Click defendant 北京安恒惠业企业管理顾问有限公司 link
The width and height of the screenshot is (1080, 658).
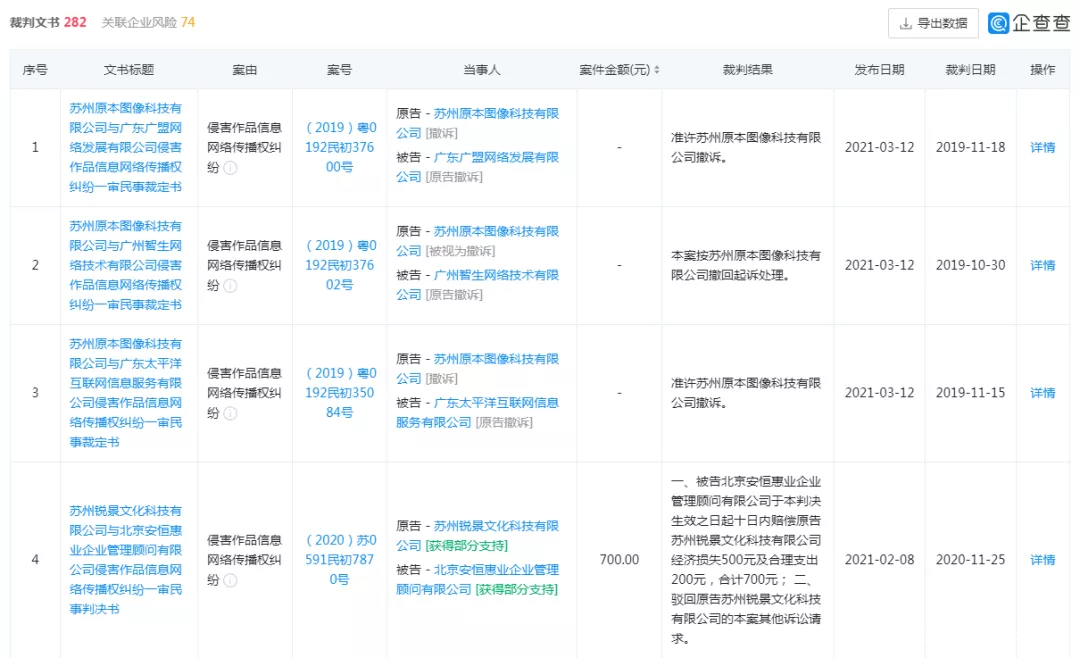tap(477, 579)
